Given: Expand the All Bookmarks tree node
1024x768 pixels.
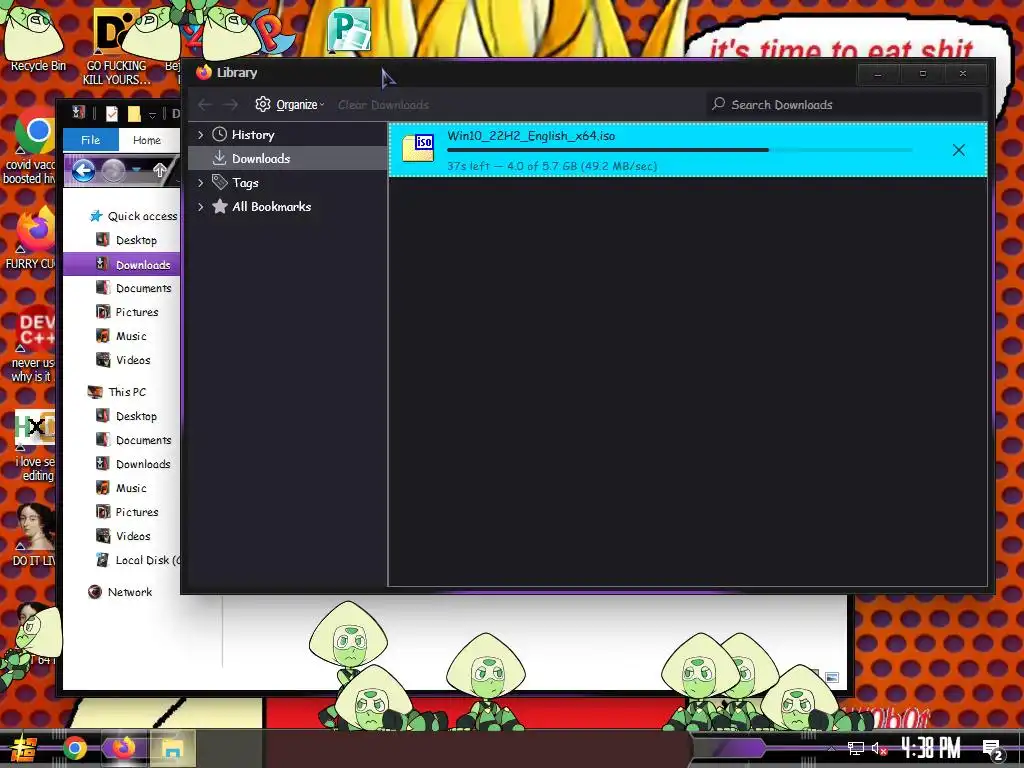Looking at the screenshot, I should pyautogui.click(x=200, y=206).
